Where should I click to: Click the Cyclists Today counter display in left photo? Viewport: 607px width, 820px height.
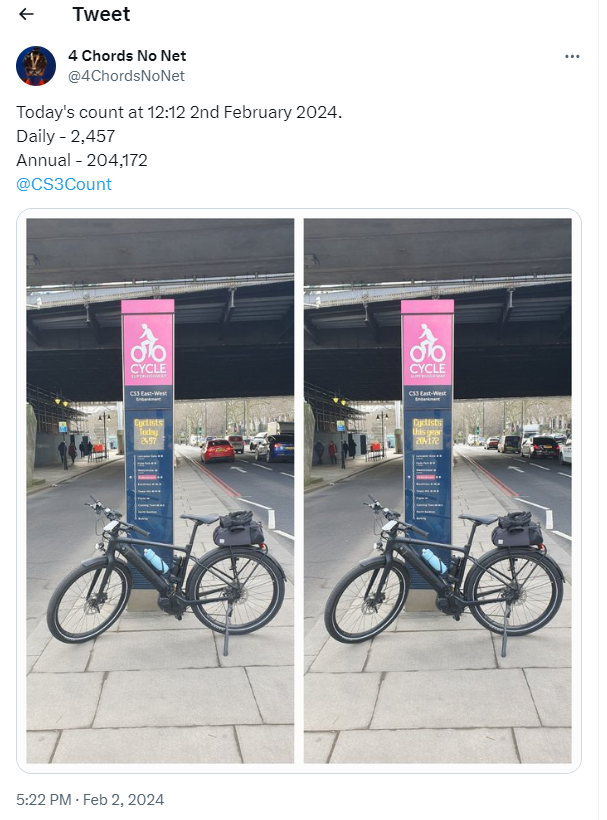148,433
